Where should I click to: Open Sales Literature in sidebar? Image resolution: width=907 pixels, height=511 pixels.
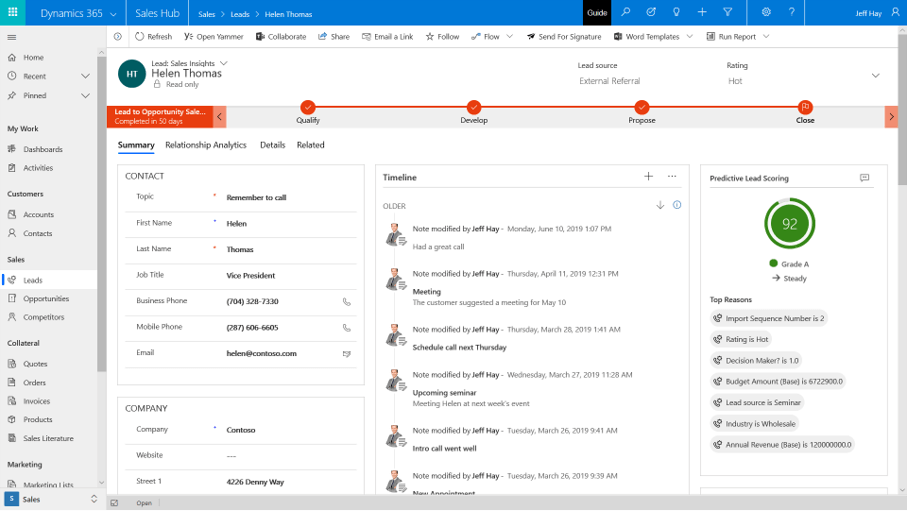tap(49, 438)
